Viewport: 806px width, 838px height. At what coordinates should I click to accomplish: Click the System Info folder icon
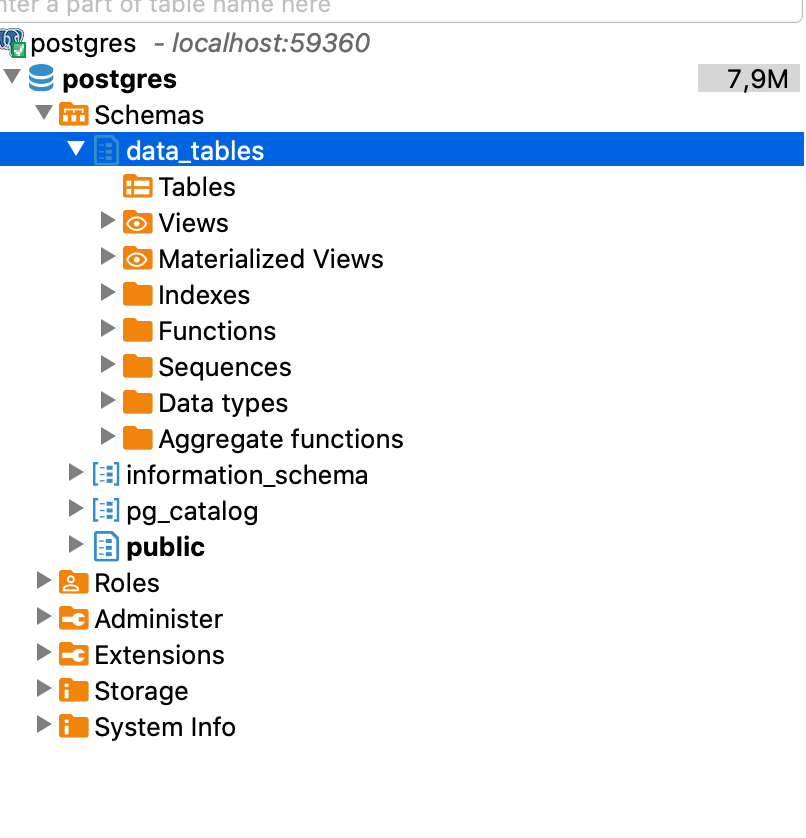pos(74,727)
